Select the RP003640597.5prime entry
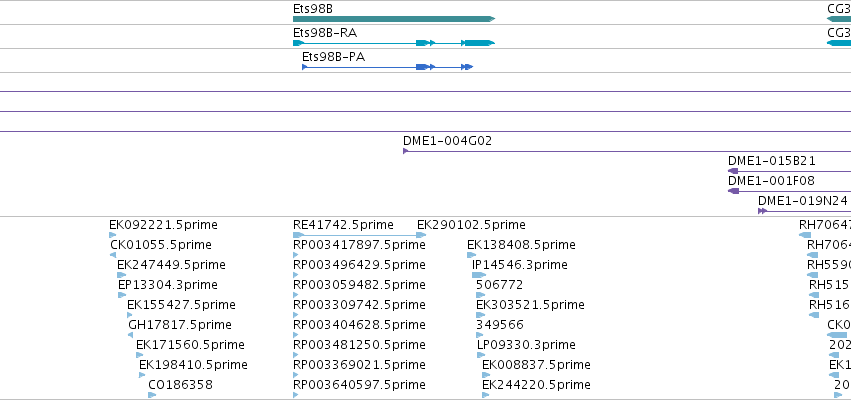Image resolution: width=851 pixels, height=400 pixels. (359, 385)
